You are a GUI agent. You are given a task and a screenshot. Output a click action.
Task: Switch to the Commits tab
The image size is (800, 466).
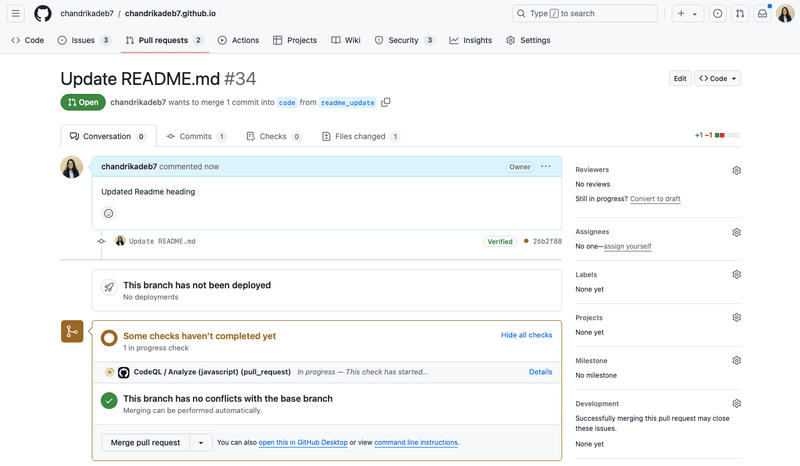point(196,136)
